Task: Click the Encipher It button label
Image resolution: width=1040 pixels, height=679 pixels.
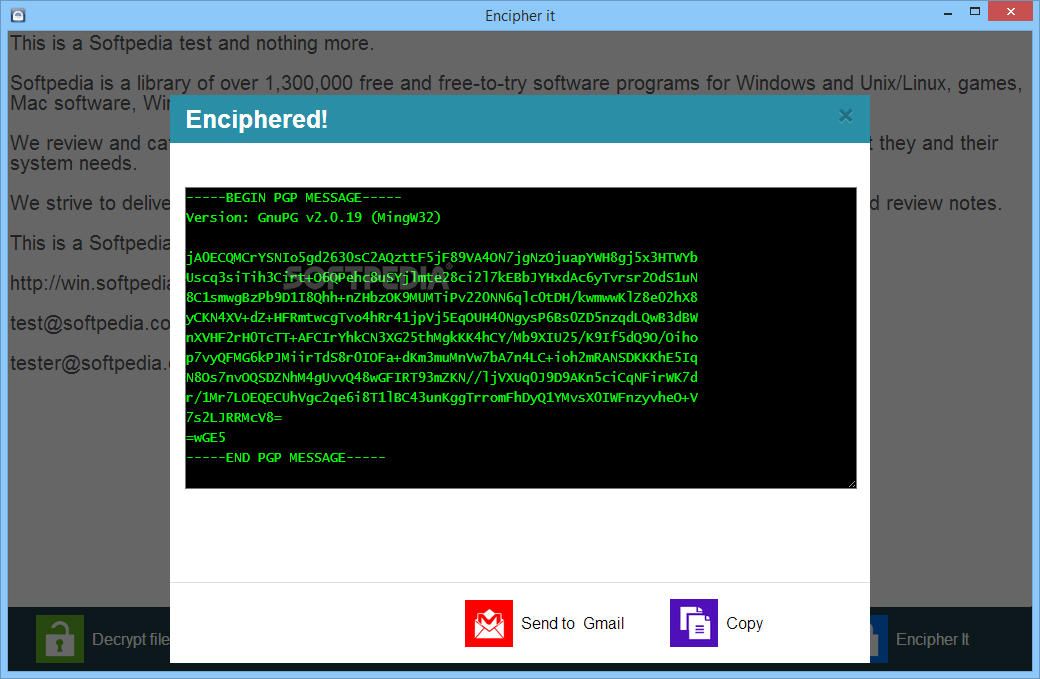Action: (x=932, y=639)
